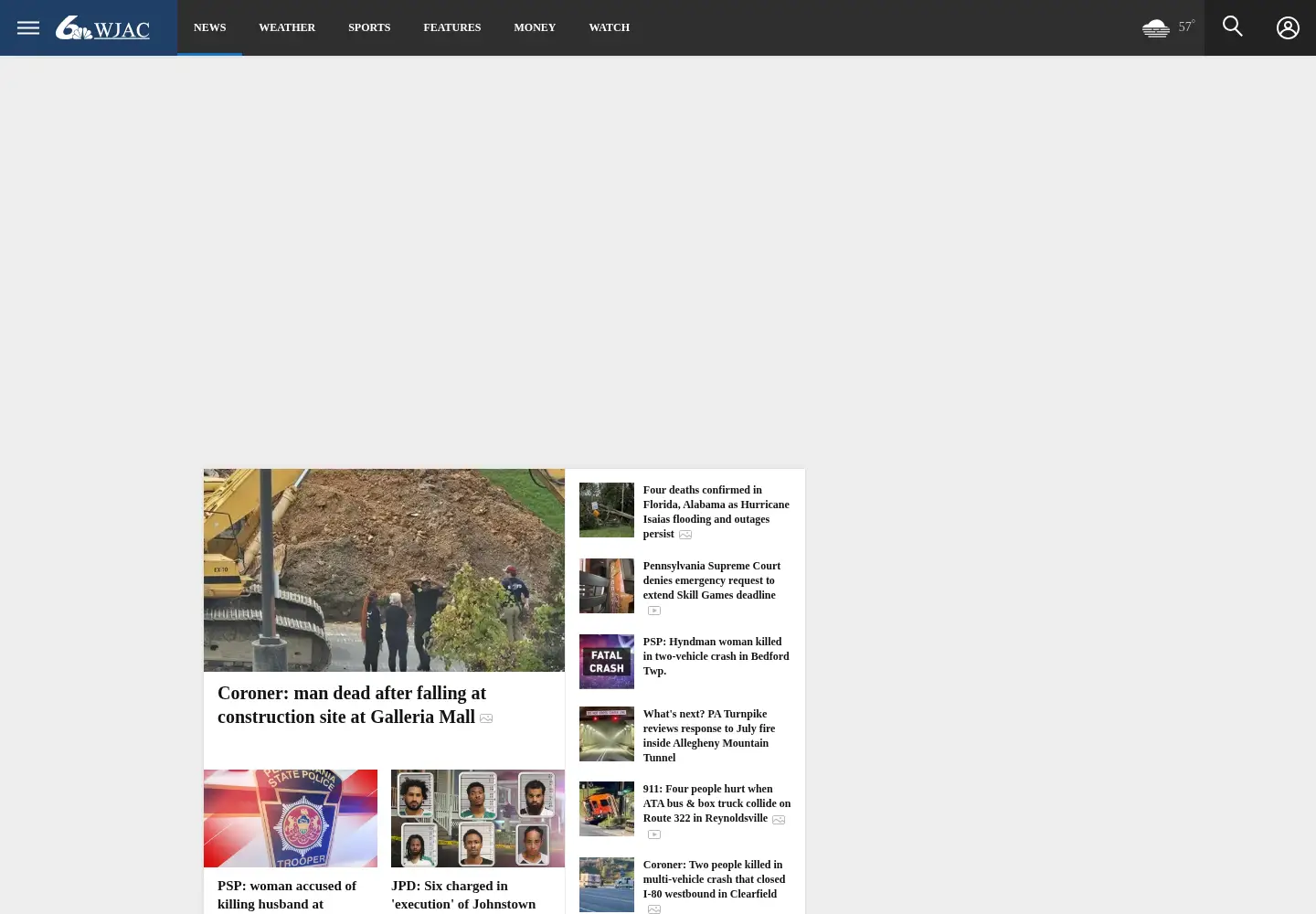Open PA Turnpike Allegheny Tunnel fire article

[x=708, y=736]
